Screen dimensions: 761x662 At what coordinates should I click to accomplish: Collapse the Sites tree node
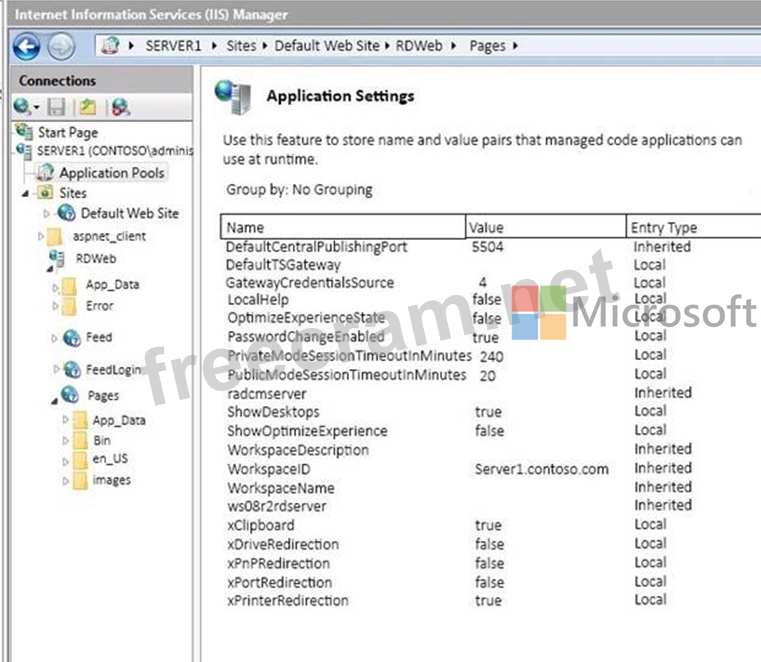pos(25,194)
